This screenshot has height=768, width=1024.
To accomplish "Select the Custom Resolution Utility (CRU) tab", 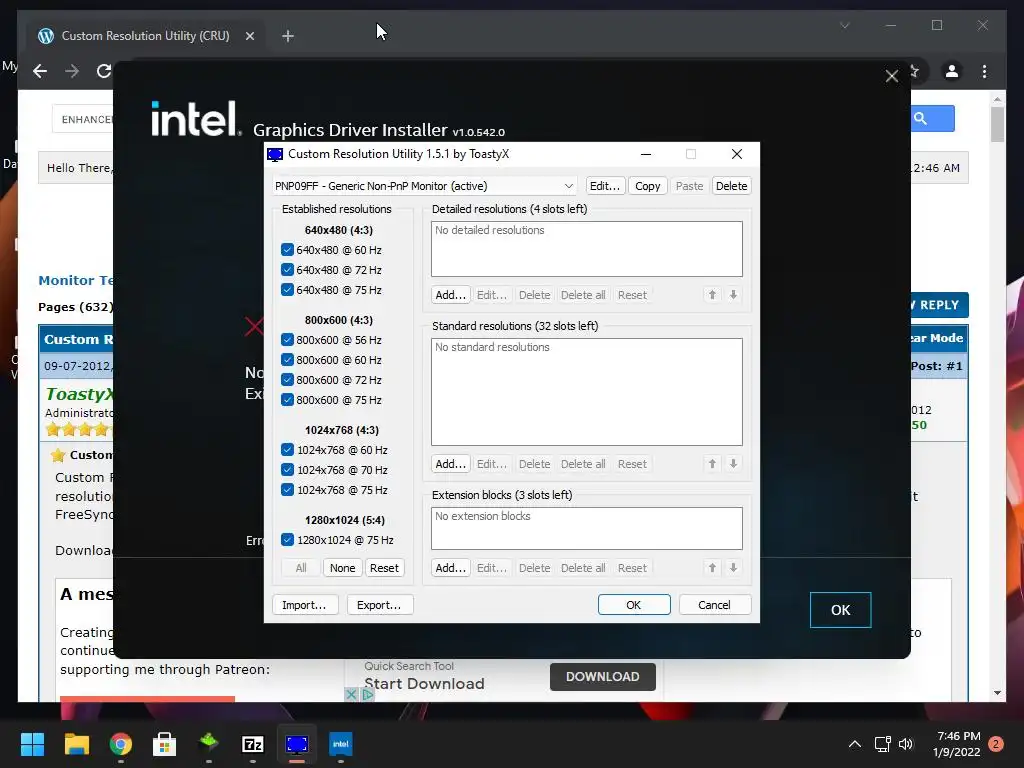I will tap(146, 36).
